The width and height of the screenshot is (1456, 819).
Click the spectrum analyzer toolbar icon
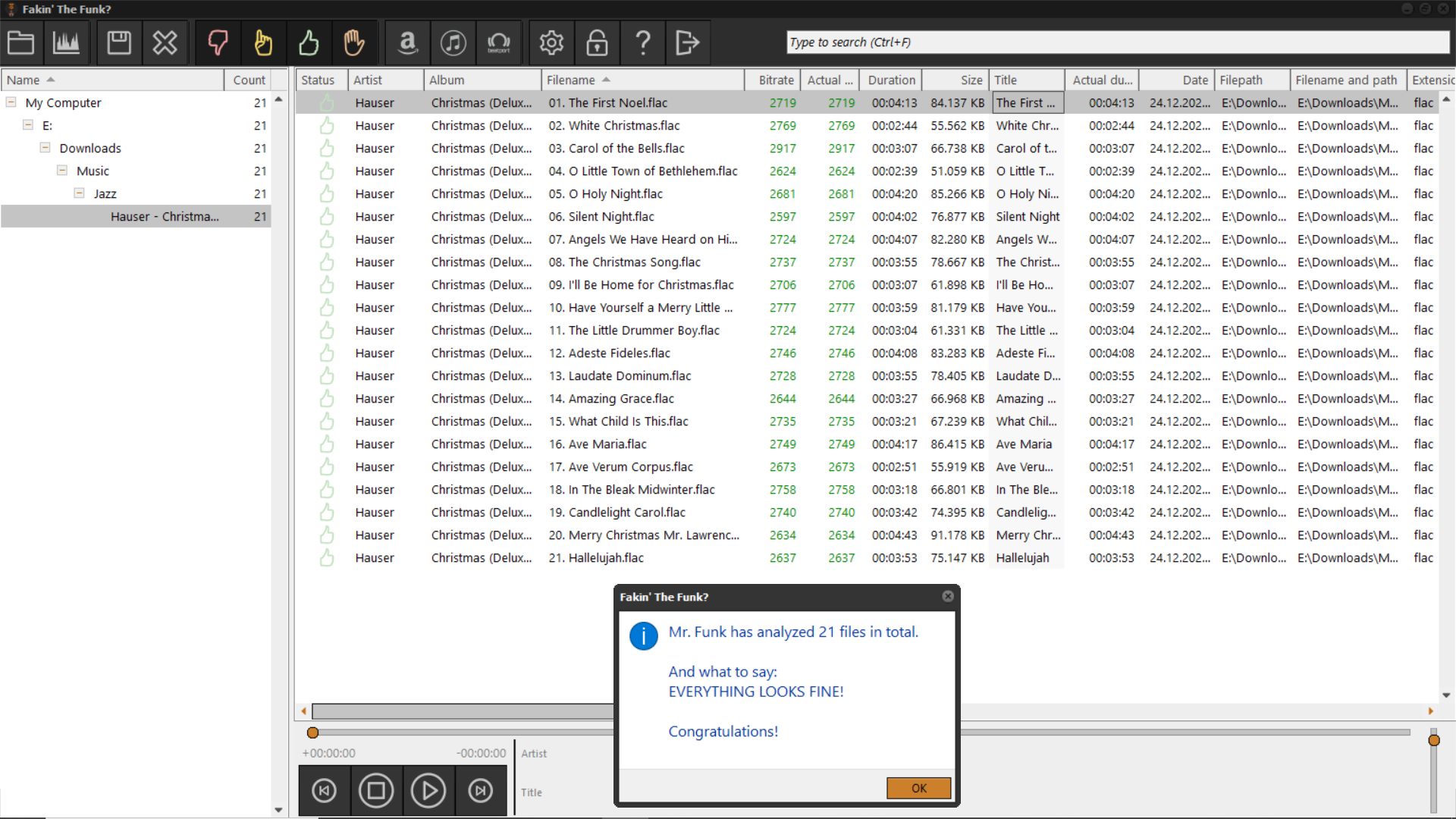(x=66, y=42)
